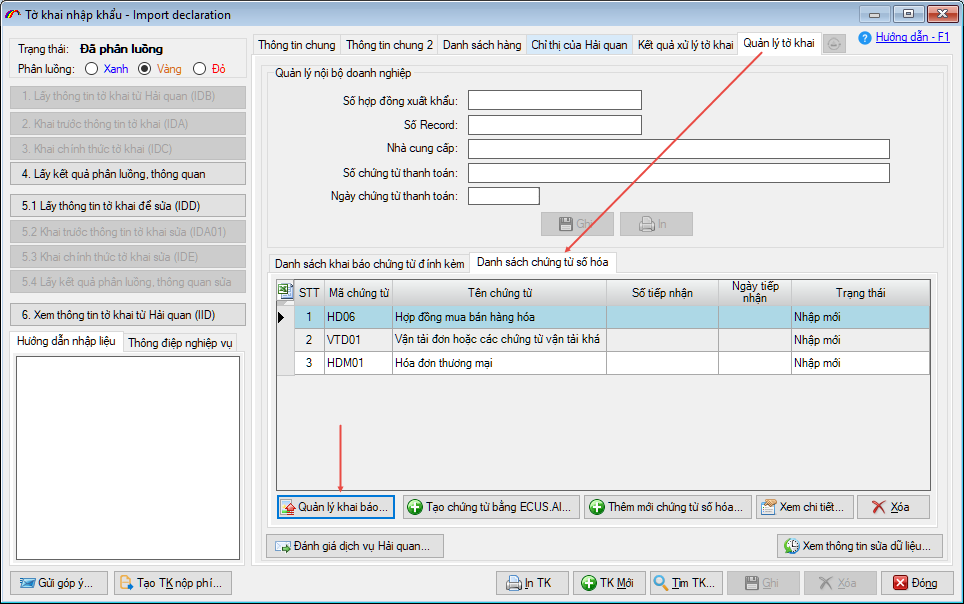964x604 pixels.
Task: Click the blue help question mark icon
Action: [865, 38]
